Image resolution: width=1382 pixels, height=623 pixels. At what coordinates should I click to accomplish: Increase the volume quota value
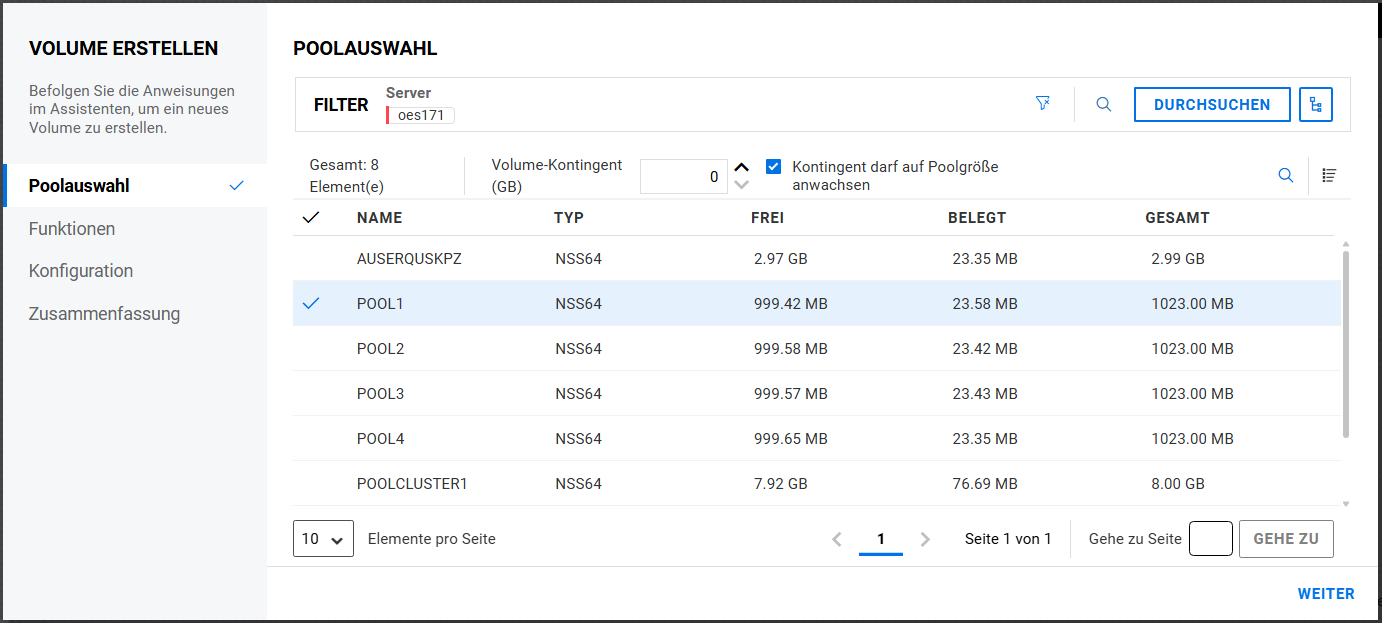[x=741, y=167]
